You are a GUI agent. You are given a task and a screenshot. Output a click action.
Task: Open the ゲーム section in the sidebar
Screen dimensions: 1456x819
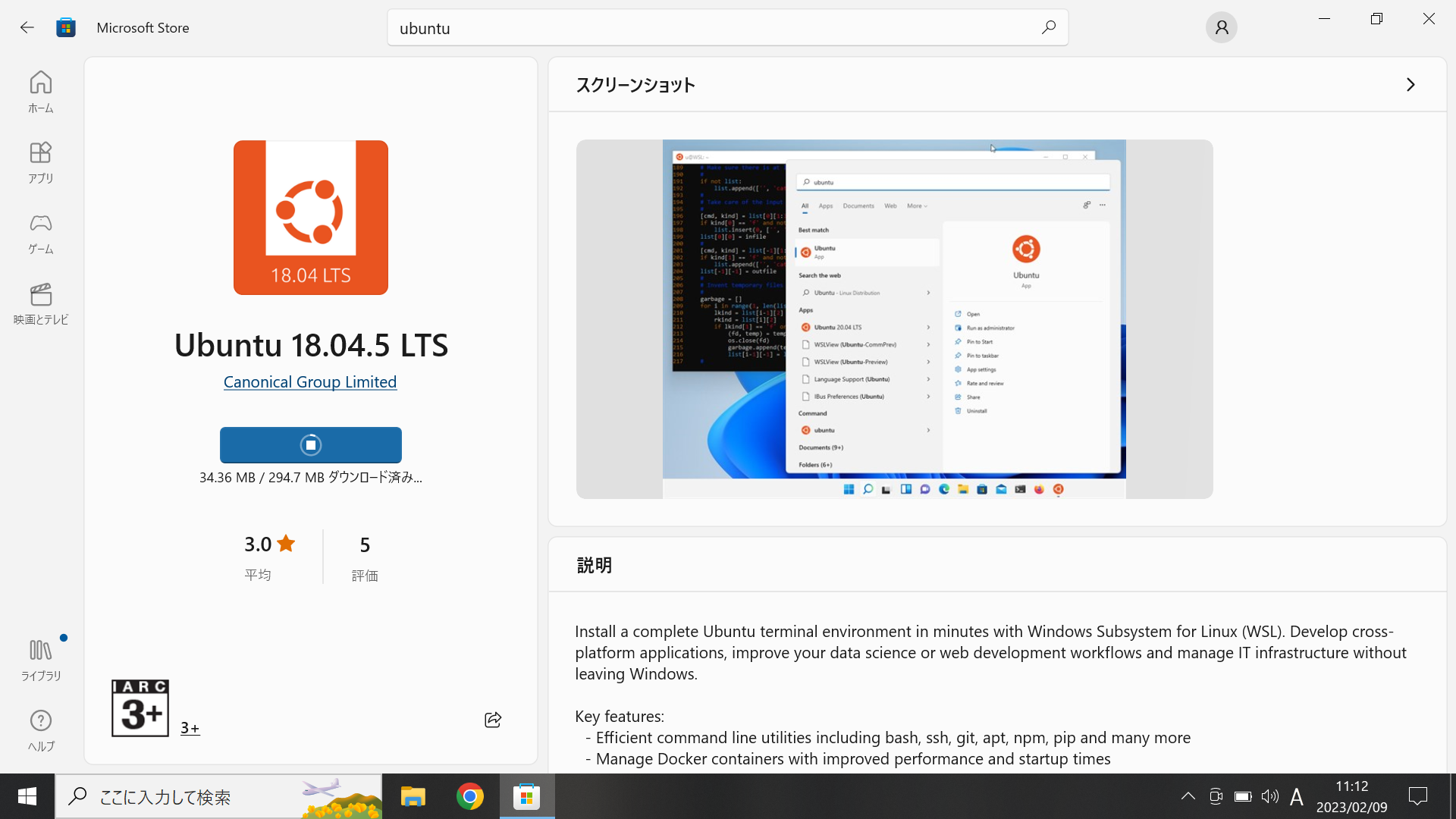point(40,232)
